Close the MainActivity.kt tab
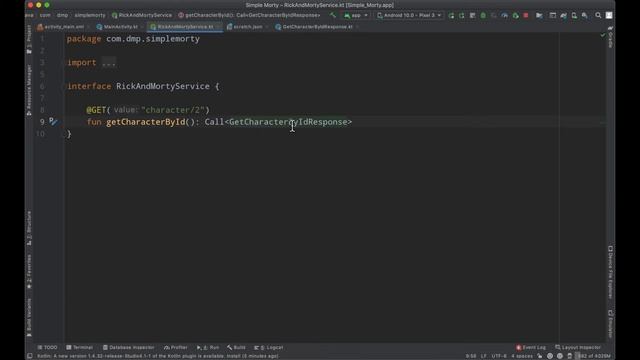 142,27
